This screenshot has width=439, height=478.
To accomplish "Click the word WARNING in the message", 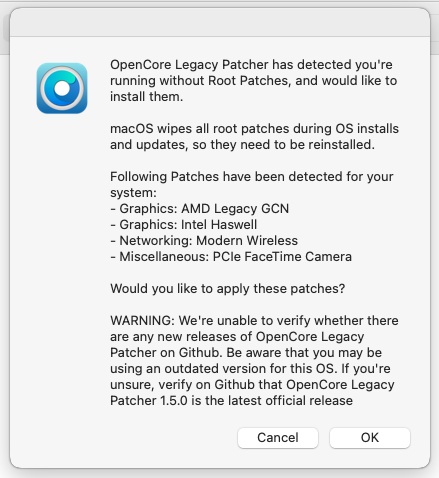I will [x=142, y=320].
